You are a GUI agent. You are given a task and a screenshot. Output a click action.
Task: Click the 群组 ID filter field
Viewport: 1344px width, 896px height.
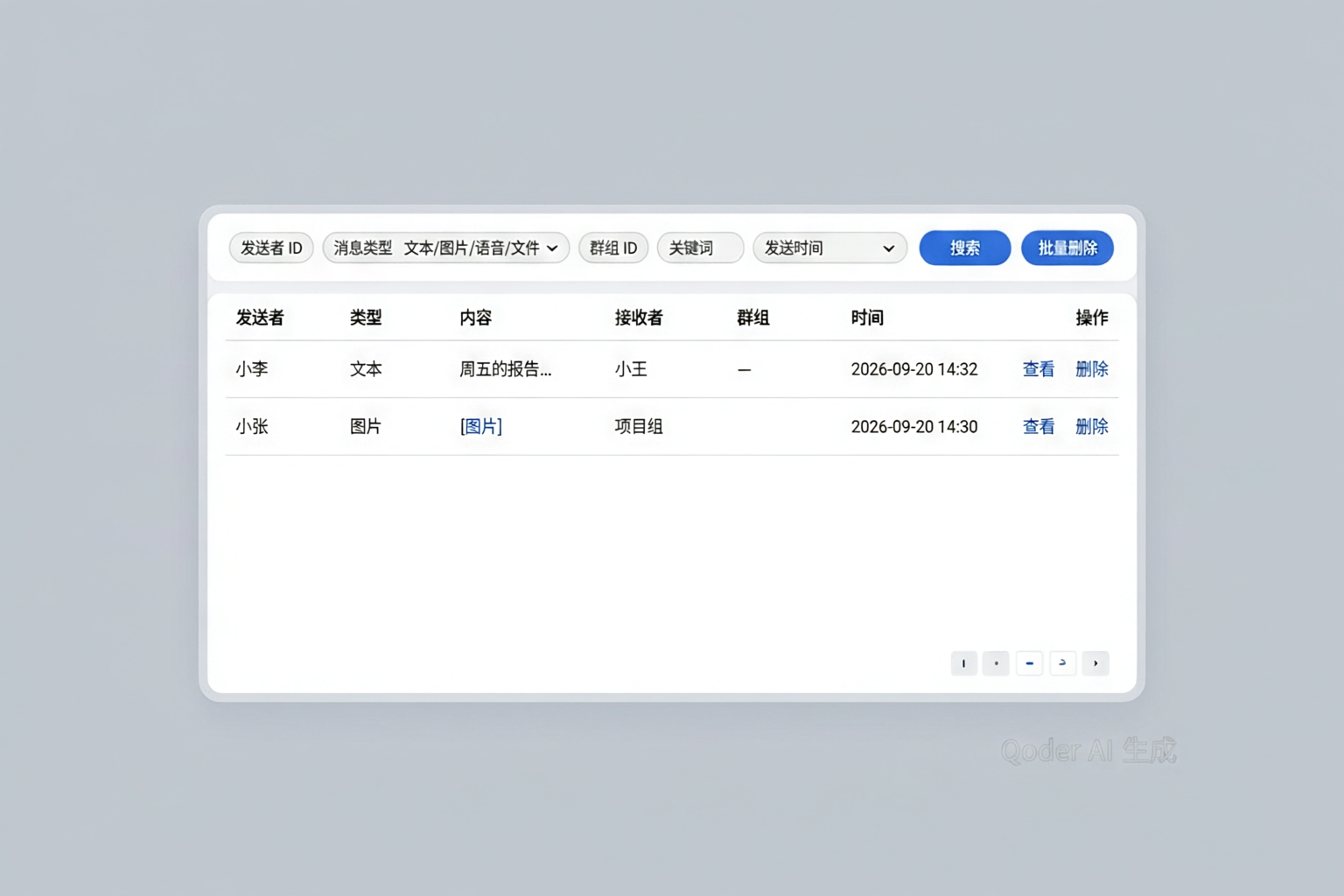(x=613, y=248)
